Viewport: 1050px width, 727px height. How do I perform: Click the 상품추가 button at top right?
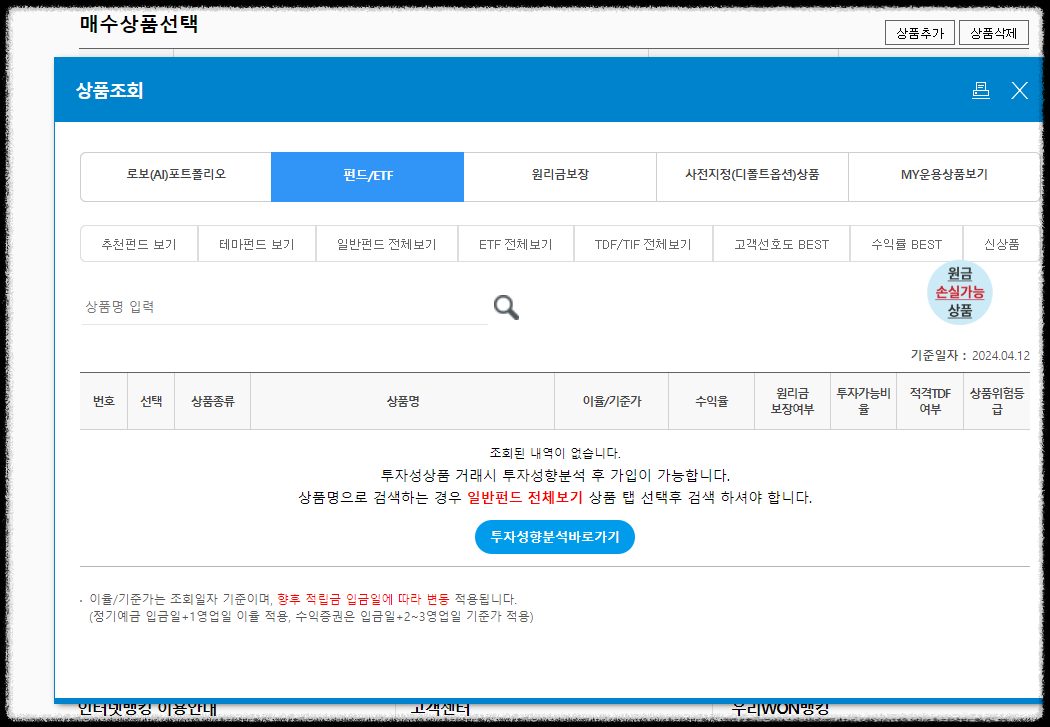coord(919,31)
